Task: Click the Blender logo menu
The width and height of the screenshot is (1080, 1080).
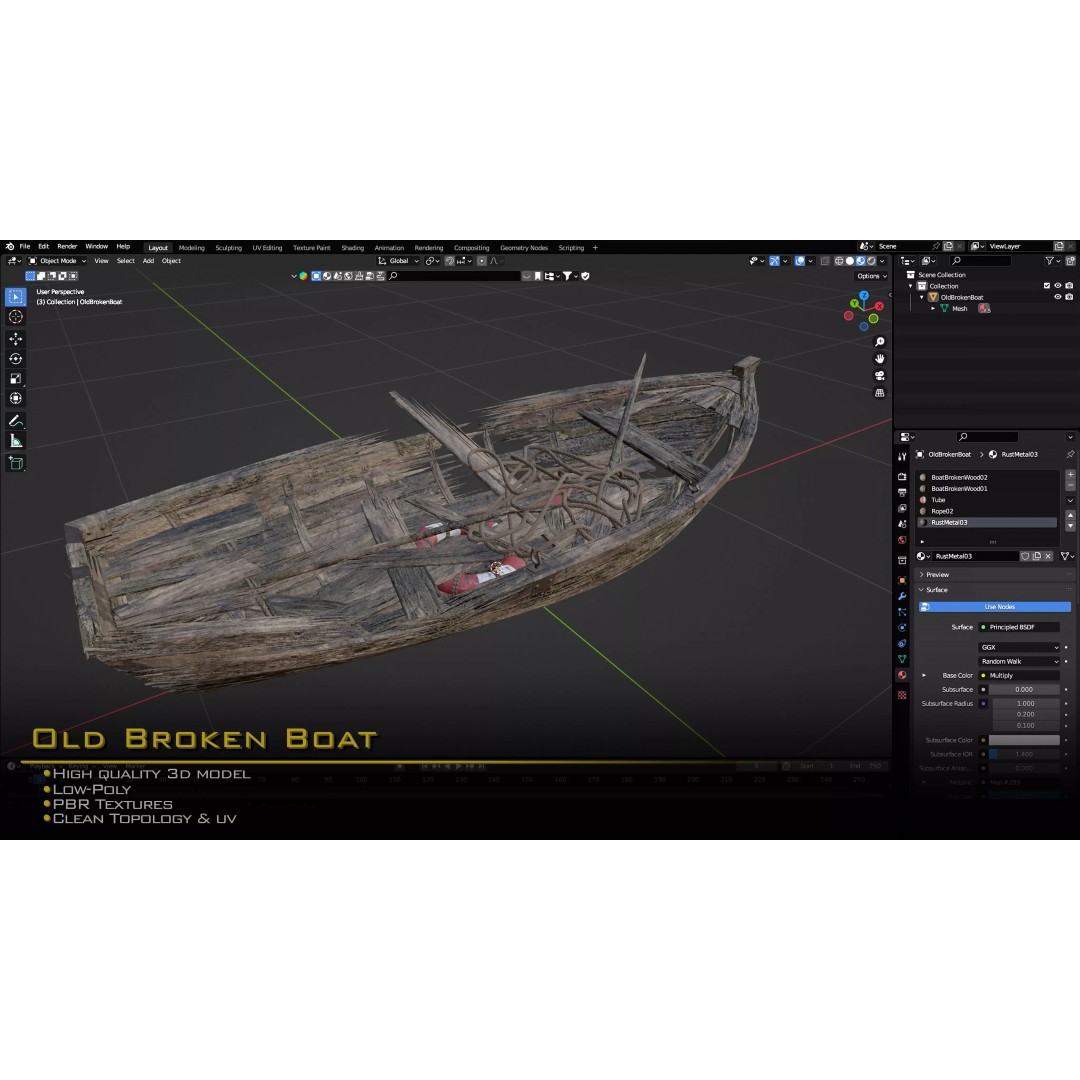Action: pyautogui.click(x=10, y=247)
